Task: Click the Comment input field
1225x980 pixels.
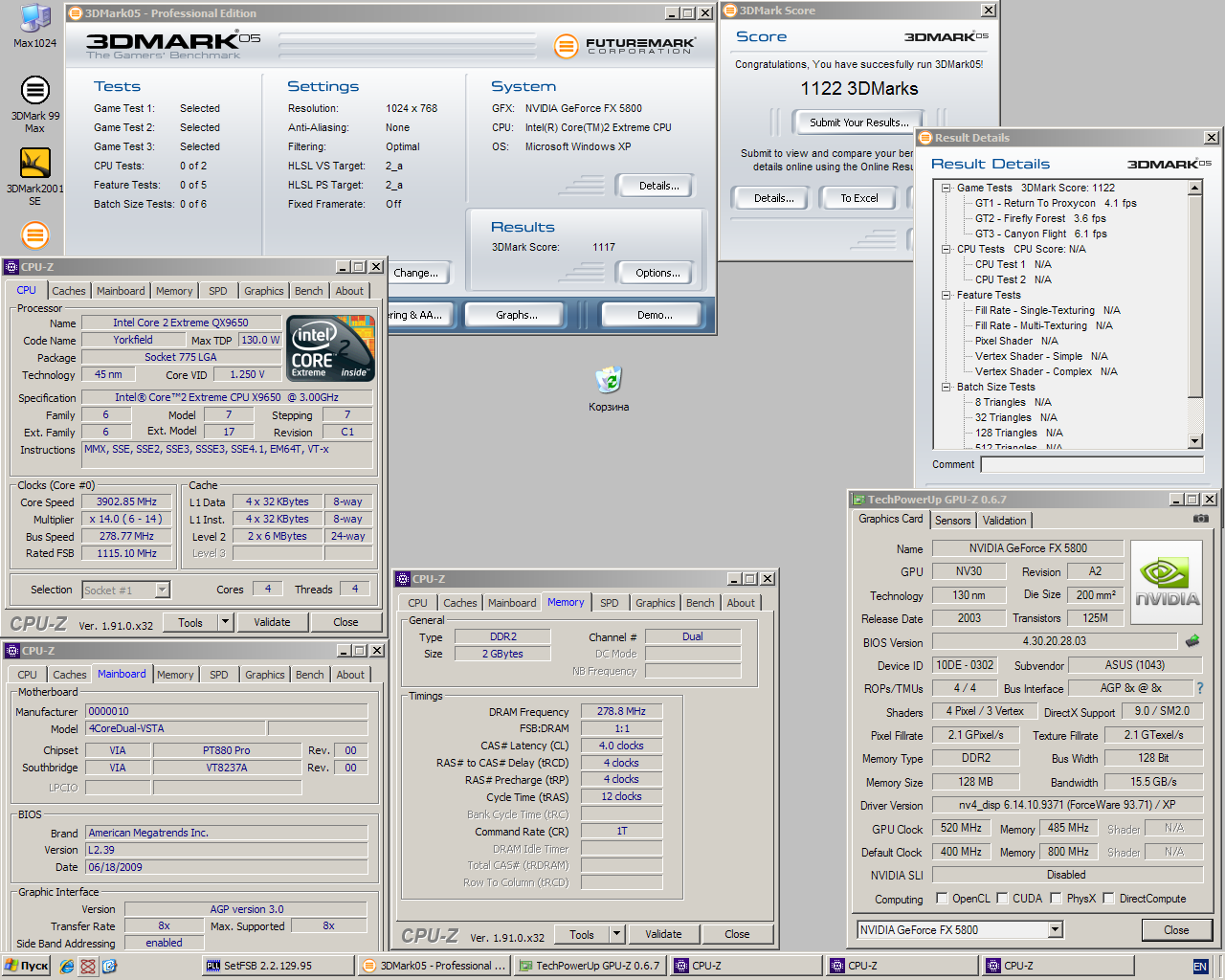Action: click(1092, 464)
